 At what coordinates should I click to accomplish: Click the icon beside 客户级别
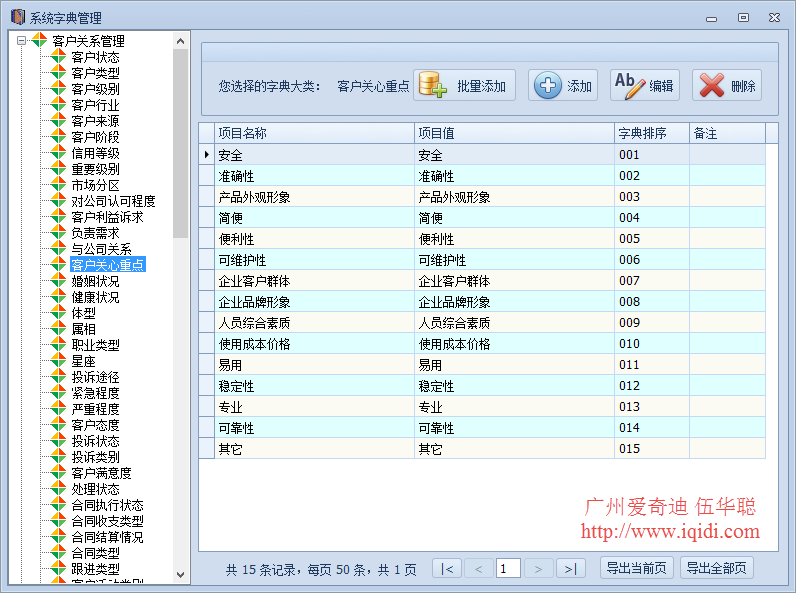click(58, 88)
